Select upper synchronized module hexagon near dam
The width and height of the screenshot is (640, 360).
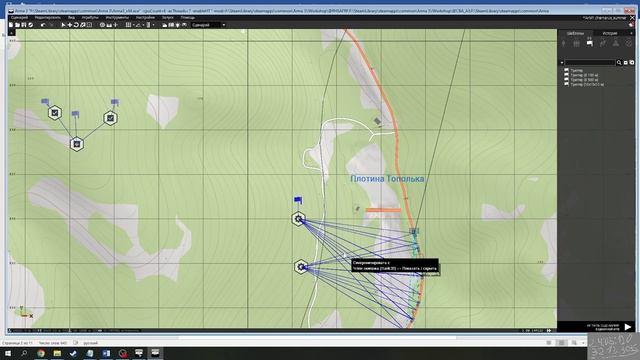[x=298, y=219]
